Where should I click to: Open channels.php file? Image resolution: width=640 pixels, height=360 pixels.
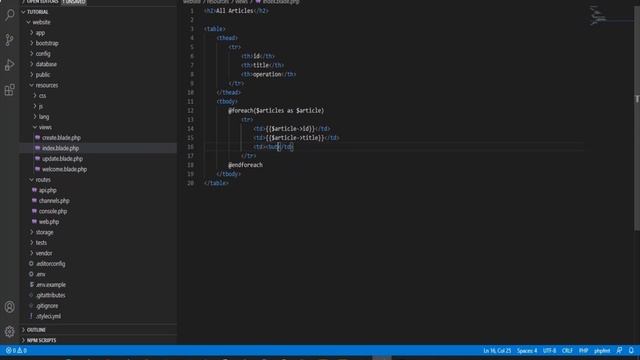pos(54,201)
